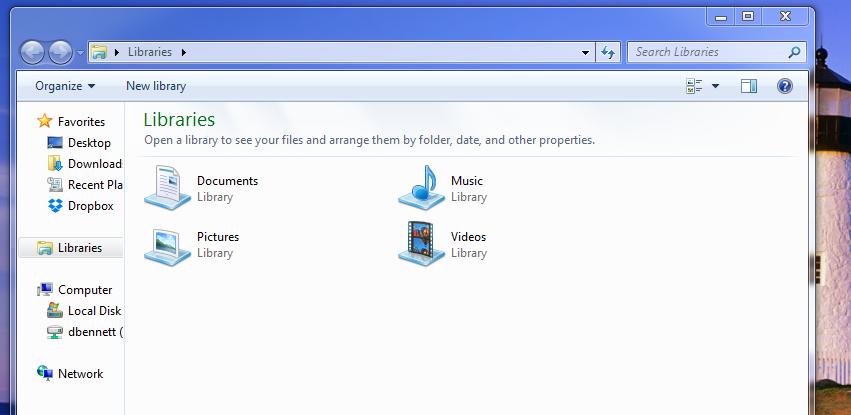Click the Back navigation arrow
851x415 pixels.
point(33,52)
